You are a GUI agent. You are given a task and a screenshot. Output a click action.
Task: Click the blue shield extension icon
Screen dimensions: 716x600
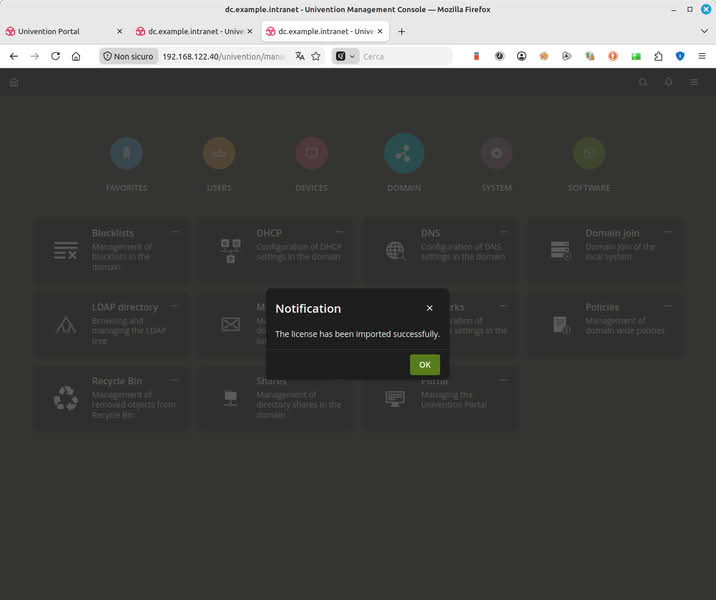[680, 56]
